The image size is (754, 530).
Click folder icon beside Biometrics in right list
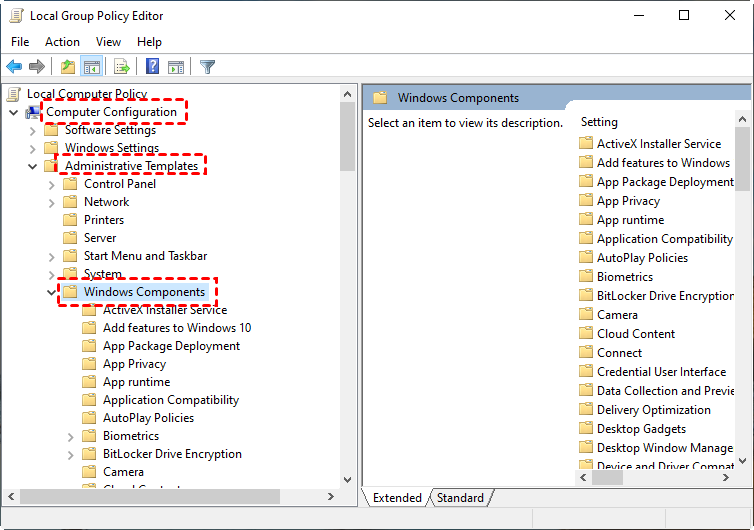tap(586, 277)
